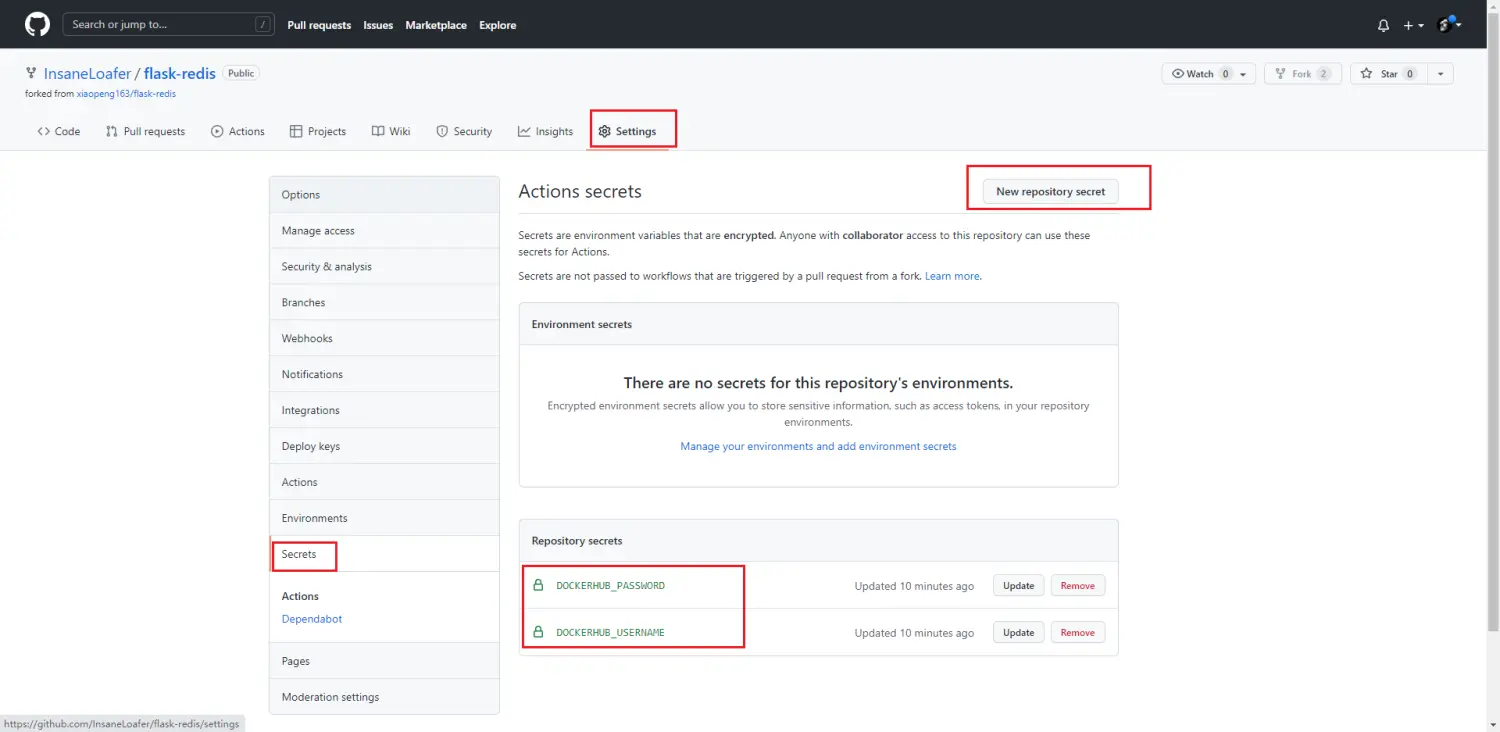
Task: Click the DOCKERHUB_PASSWORD secret name
Action: point(610,586)
